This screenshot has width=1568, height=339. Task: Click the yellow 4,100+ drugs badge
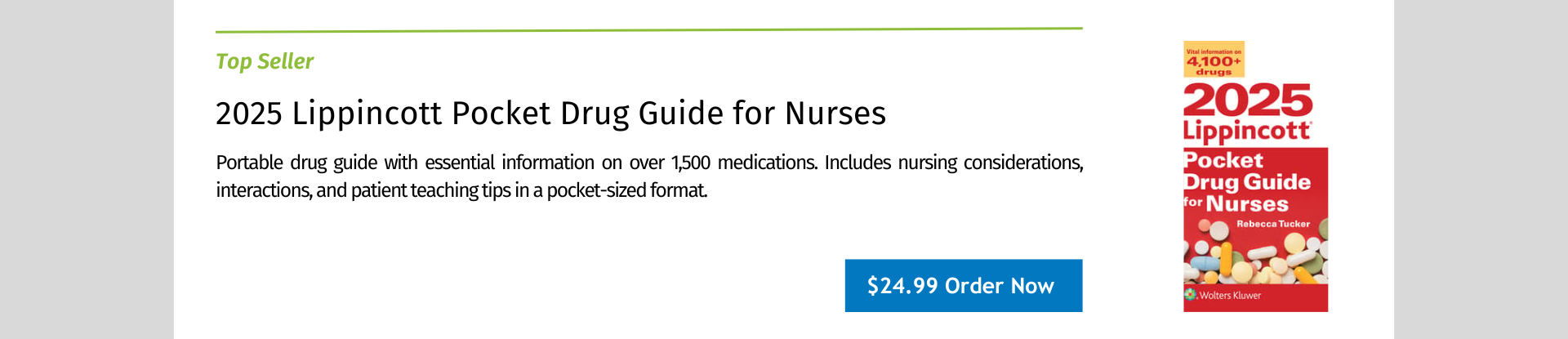click(1214, 60)
